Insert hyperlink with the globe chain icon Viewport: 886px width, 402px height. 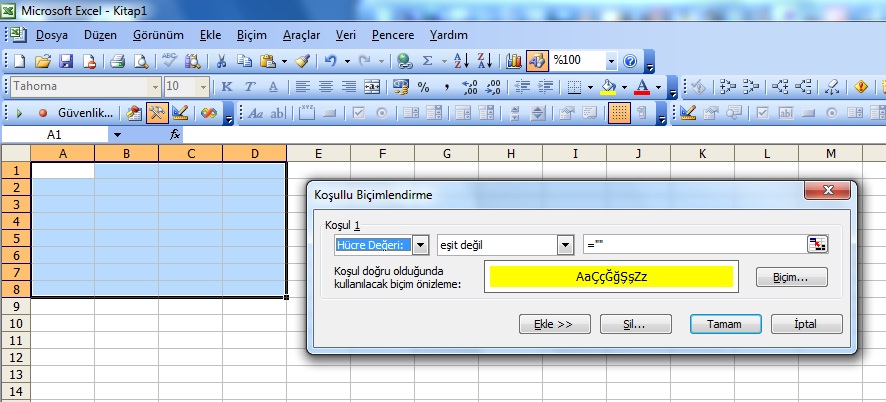coord(404,61)
